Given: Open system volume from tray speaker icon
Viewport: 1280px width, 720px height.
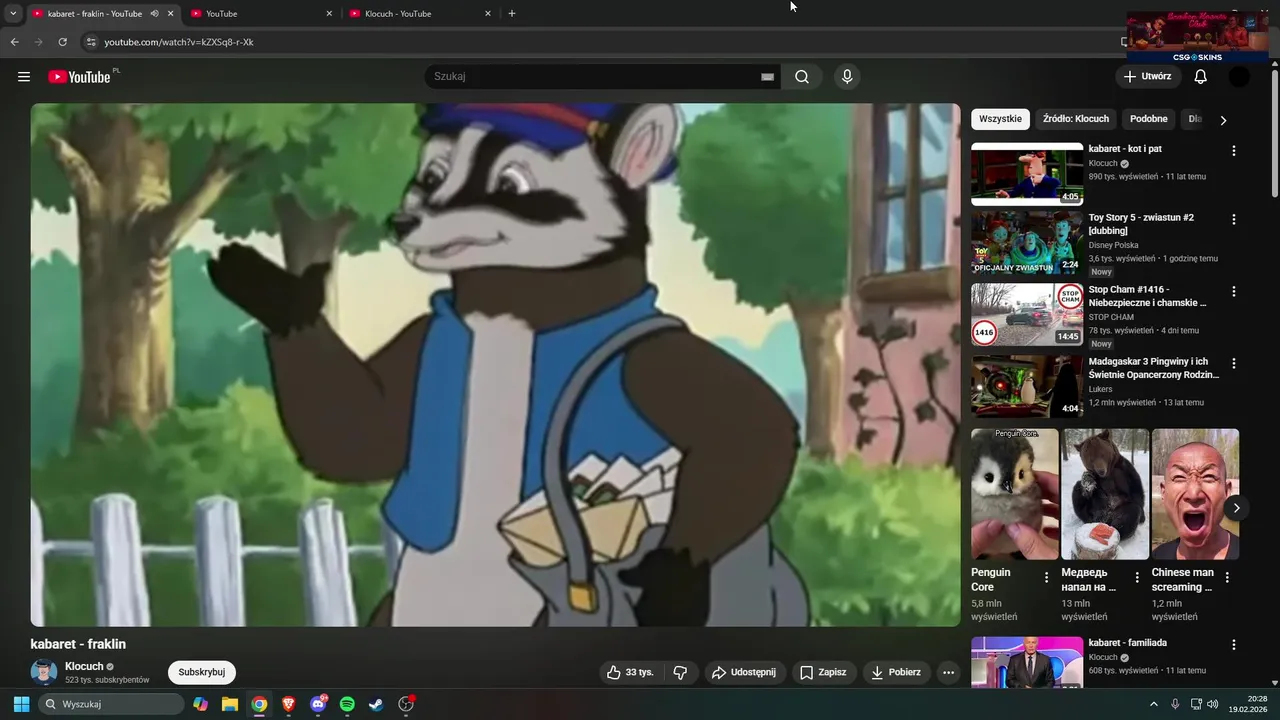Looking at the screenshot, I should click(x=1213, y=704).
